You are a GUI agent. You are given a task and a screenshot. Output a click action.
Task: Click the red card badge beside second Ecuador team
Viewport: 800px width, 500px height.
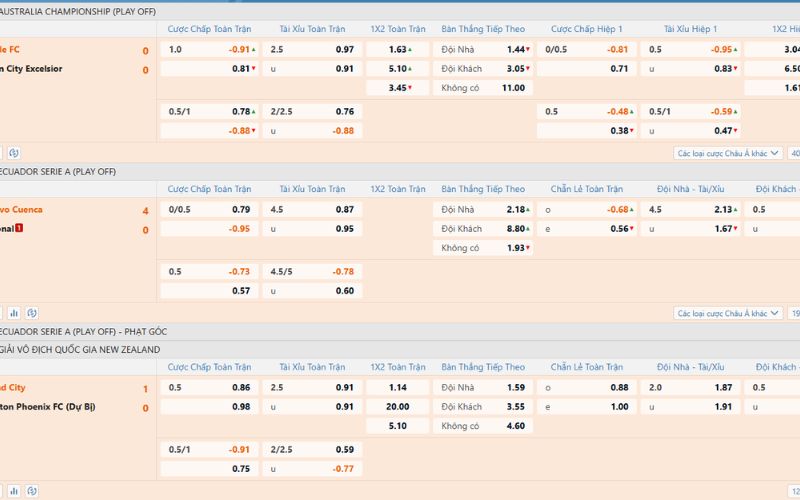coord(19,229)
